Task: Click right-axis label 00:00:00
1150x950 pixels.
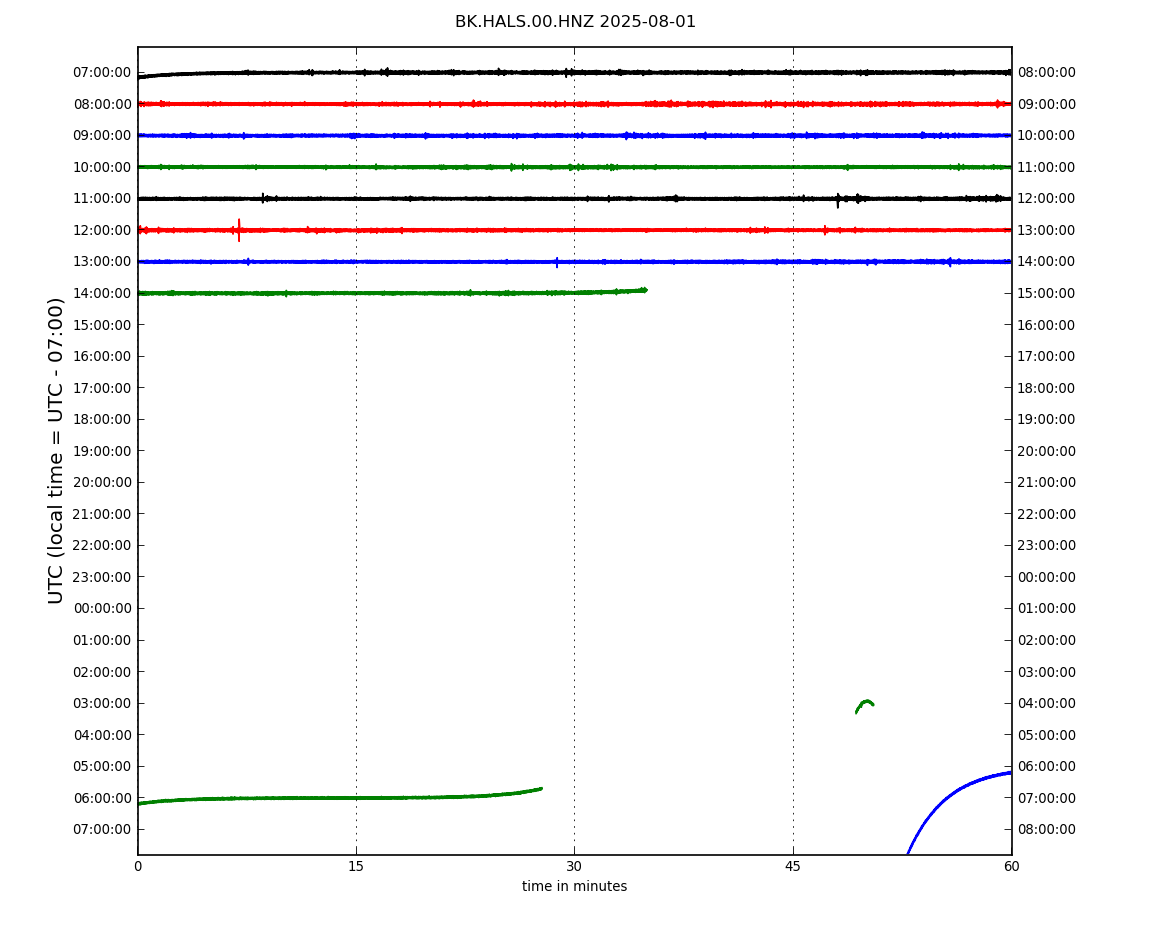Action: tap(1047, 577)
